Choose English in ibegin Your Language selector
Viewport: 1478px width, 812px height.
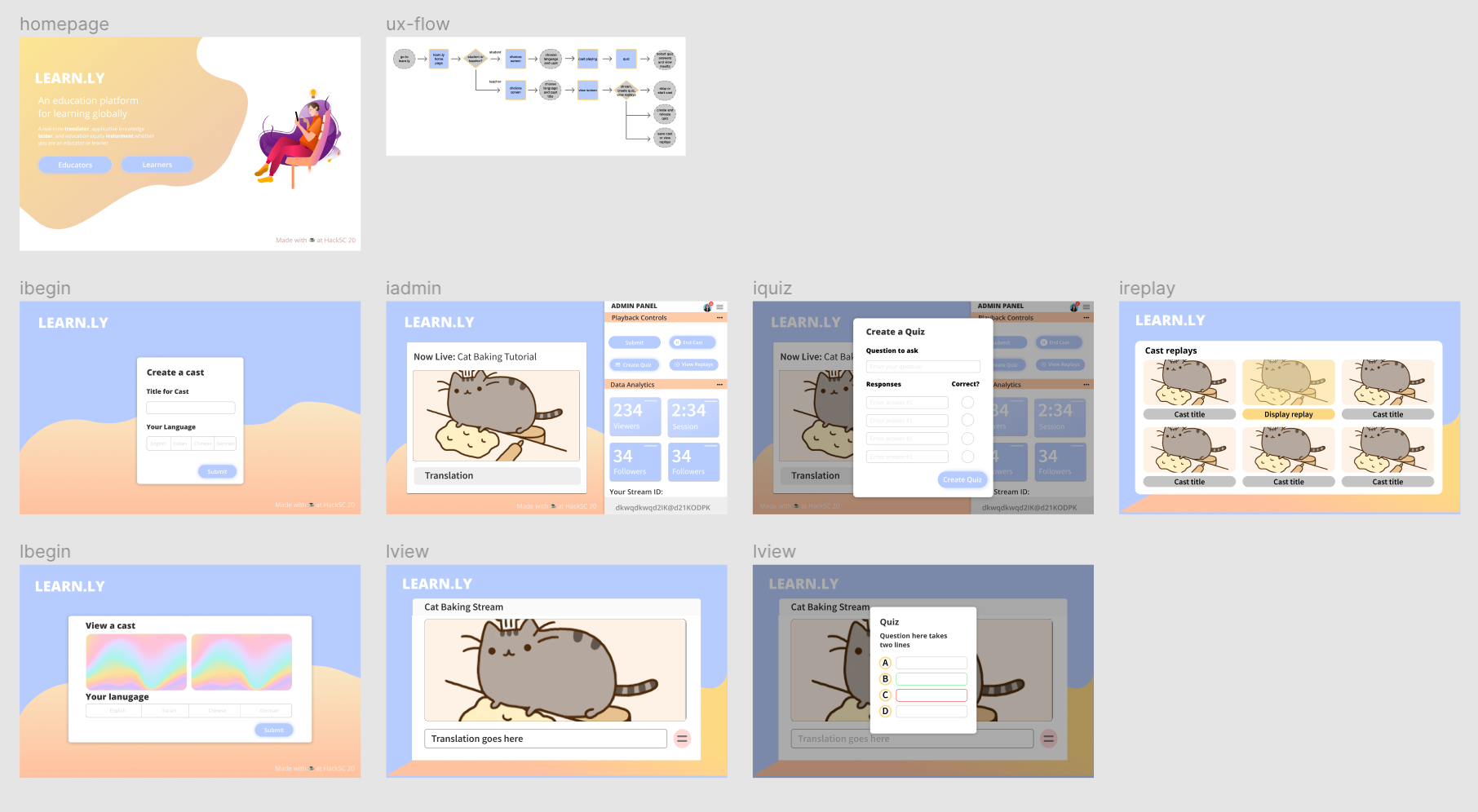pyautogui.click(x=158, y=444)
